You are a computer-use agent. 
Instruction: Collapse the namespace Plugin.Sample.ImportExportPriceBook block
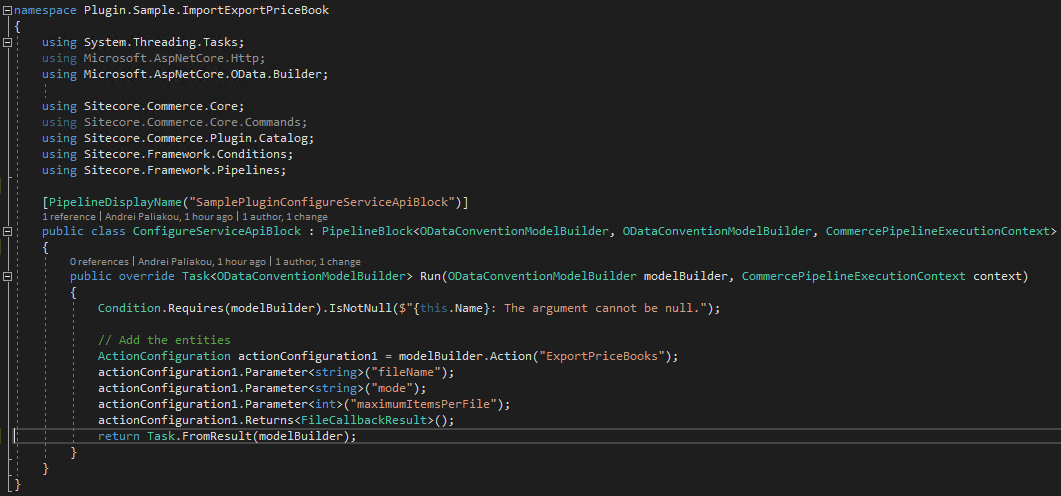tap(7, 10)
